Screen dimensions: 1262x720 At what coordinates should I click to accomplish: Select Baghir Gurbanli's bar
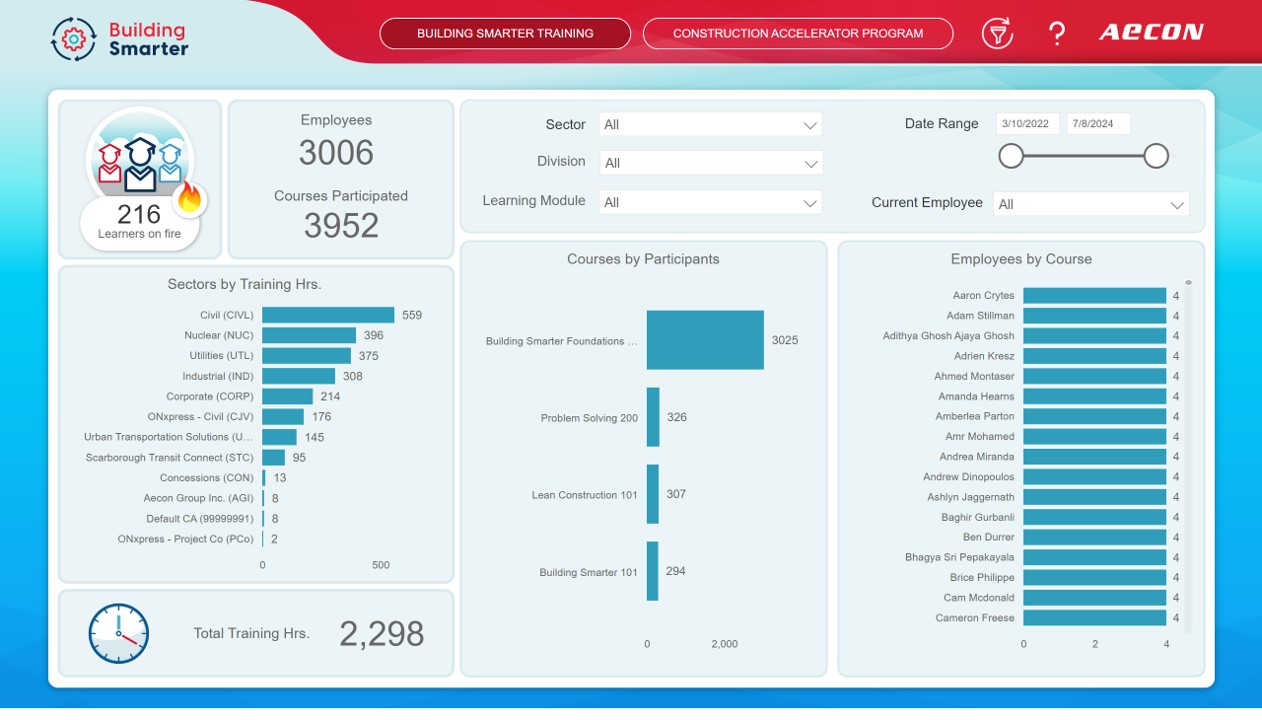[1094, 517]
